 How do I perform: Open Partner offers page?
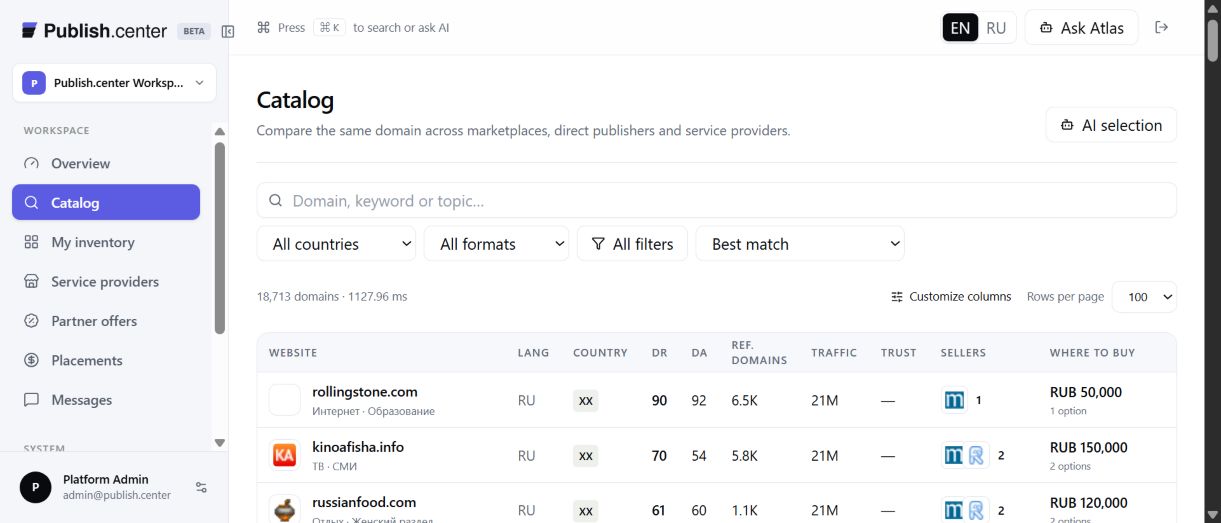click(106, 321)
